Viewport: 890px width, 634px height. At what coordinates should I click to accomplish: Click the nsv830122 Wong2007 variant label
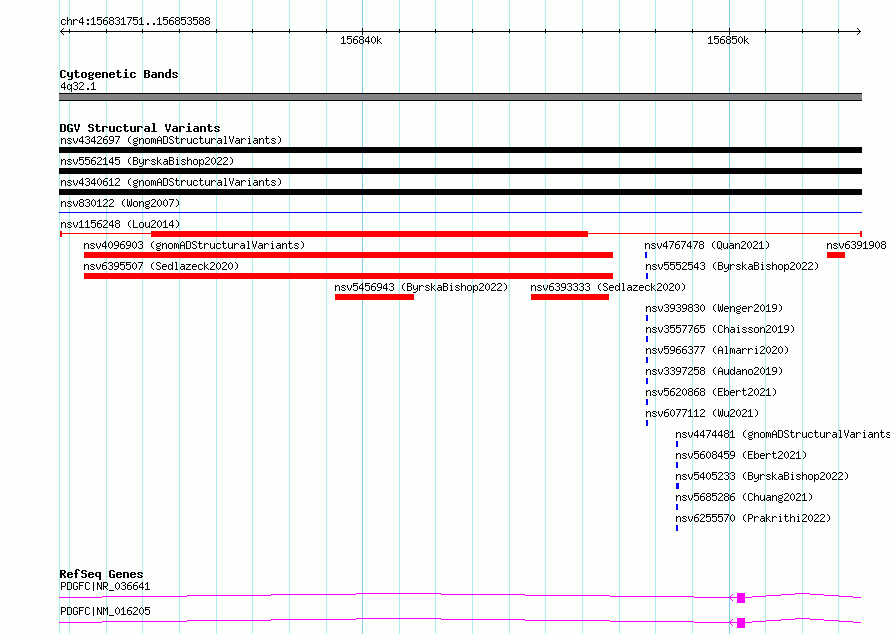pyautogui.click(x=120, y=203)
